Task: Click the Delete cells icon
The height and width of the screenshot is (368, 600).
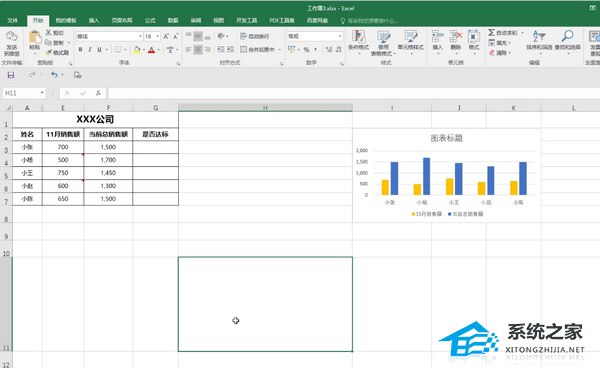Action: tap(455, 37)
